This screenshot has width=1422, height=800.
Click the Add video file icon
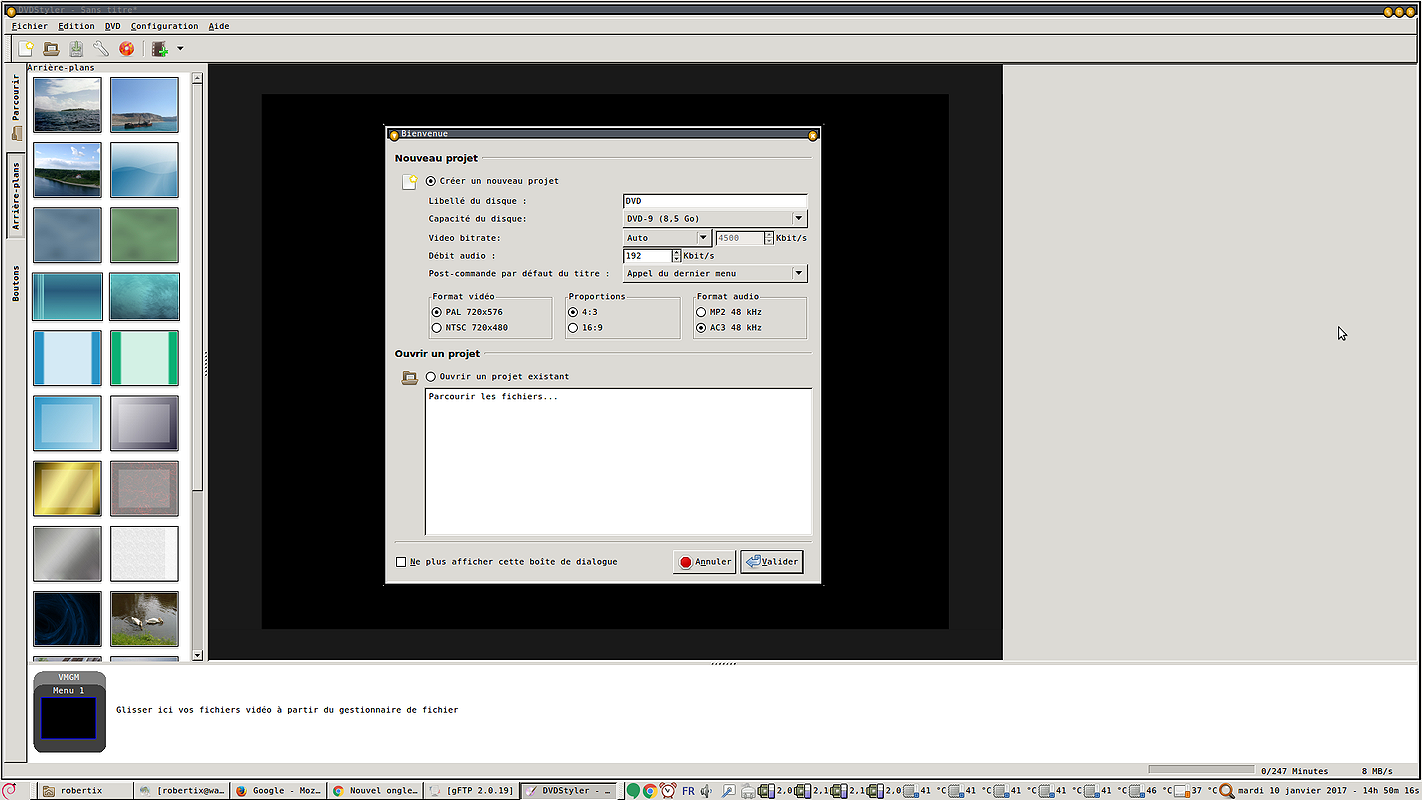click(x=159, y=48)
